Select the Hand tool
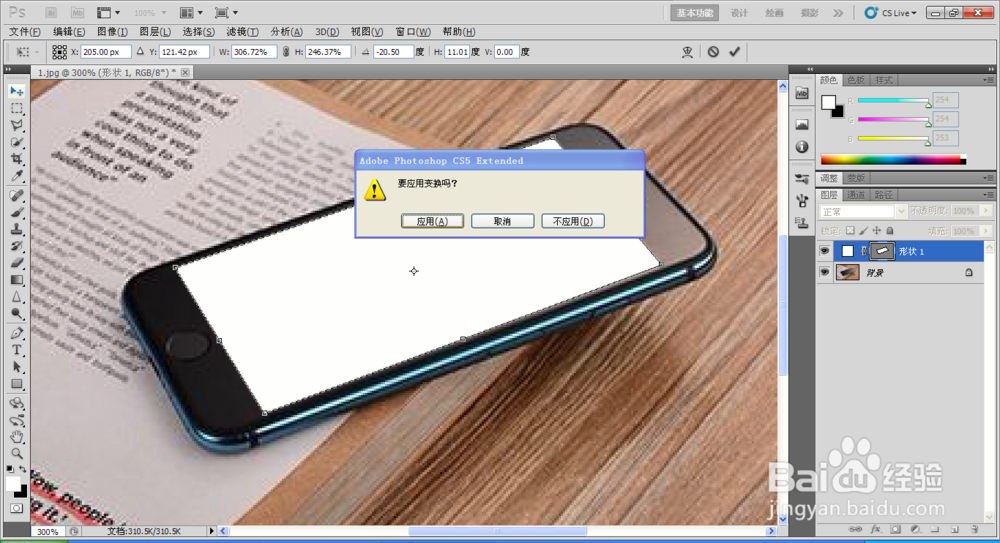 (x=17, y=437)
